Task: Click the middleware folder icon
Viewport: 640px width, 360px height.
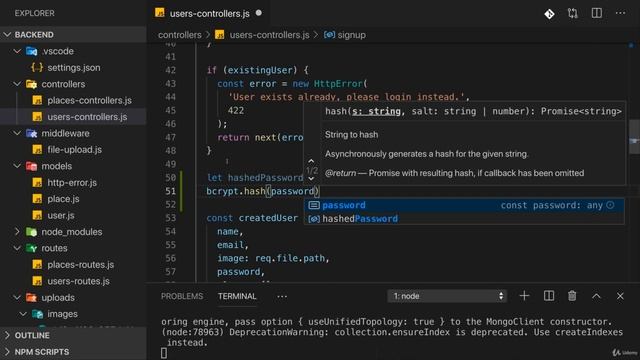Action: coord(31,133)
